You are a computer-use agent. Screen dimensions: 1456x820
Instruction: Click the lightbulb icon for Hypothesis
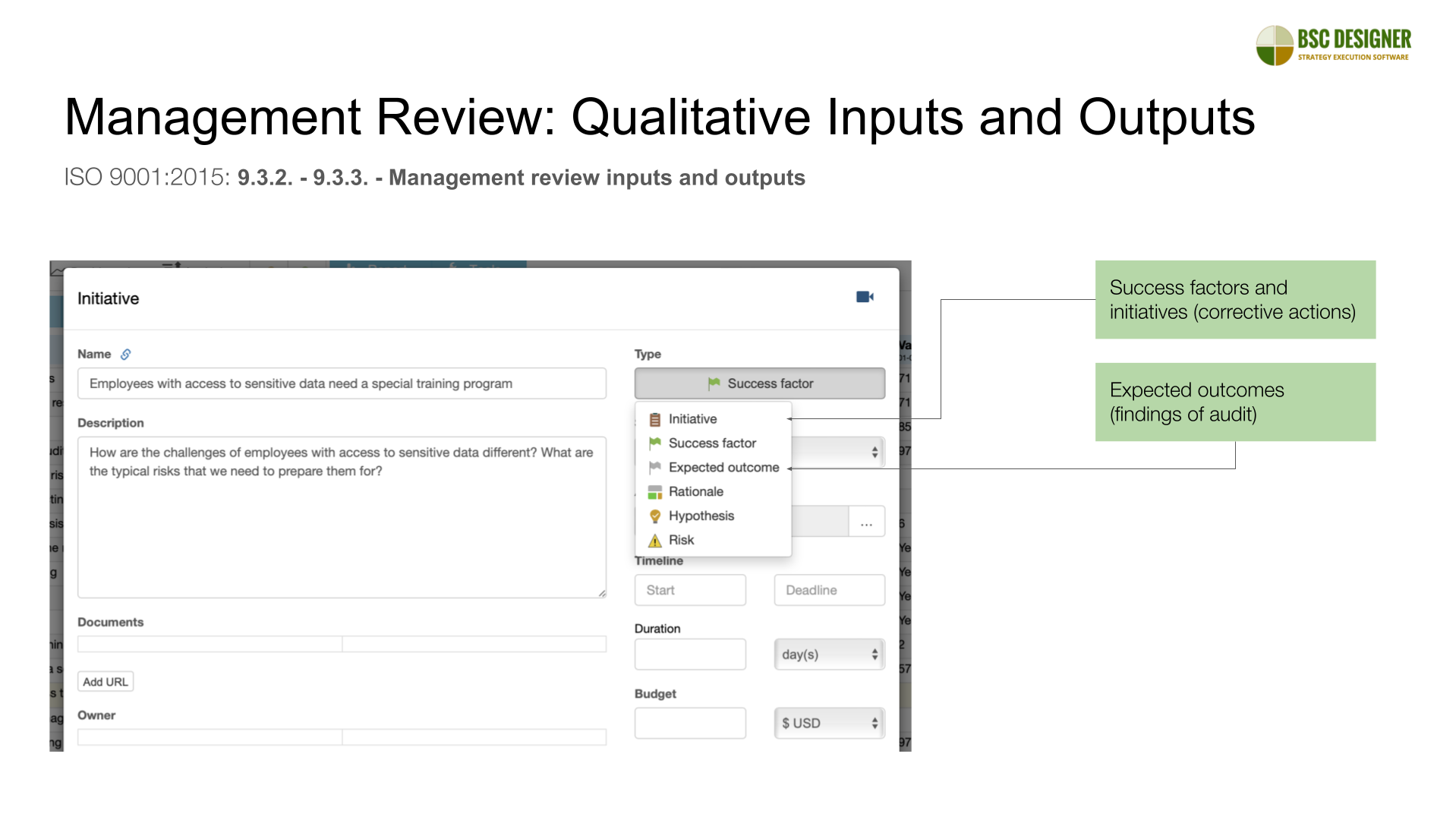(654, 516)
